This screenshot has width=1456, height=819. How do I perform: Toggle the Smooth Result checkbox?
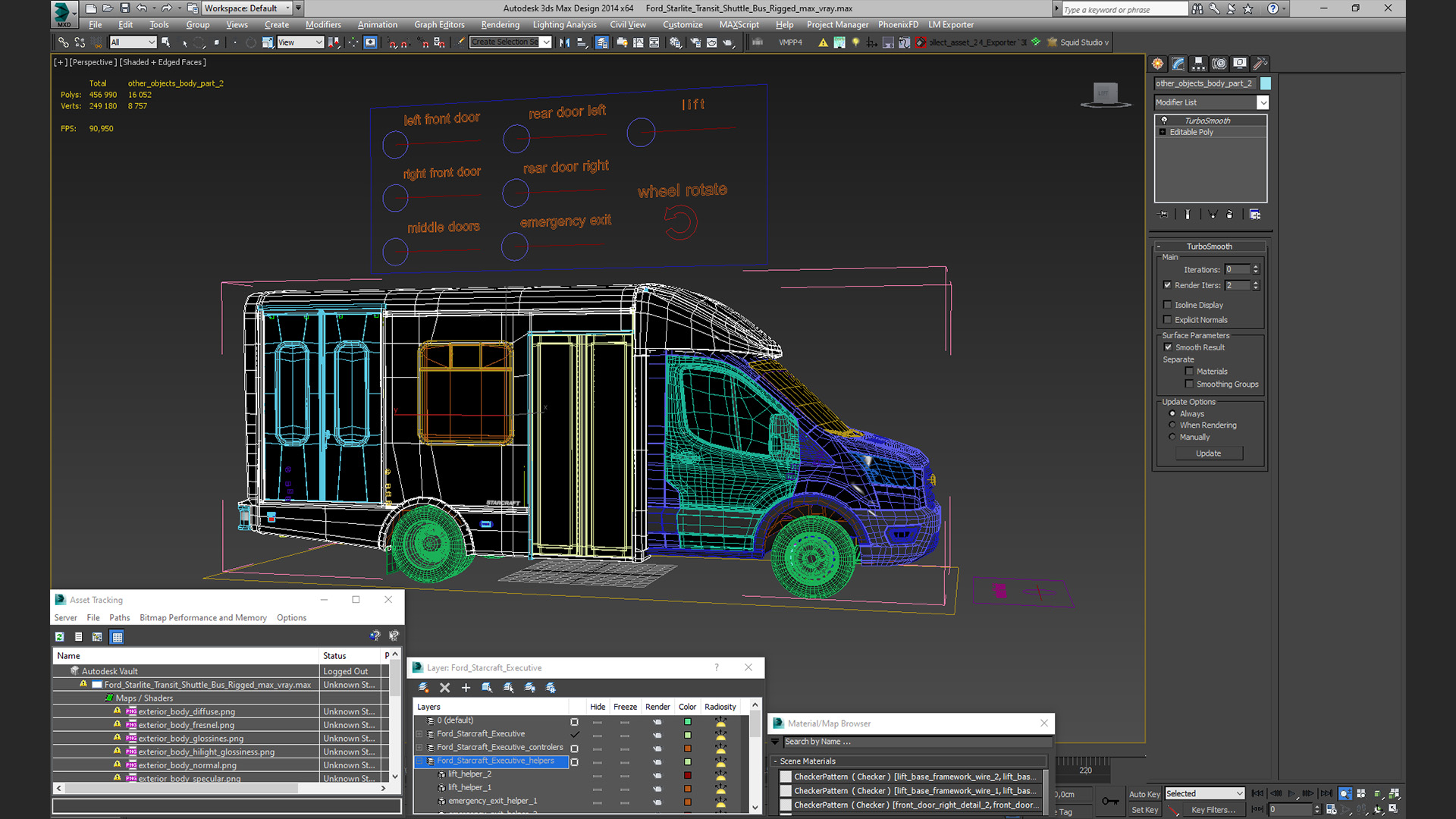1169,347
